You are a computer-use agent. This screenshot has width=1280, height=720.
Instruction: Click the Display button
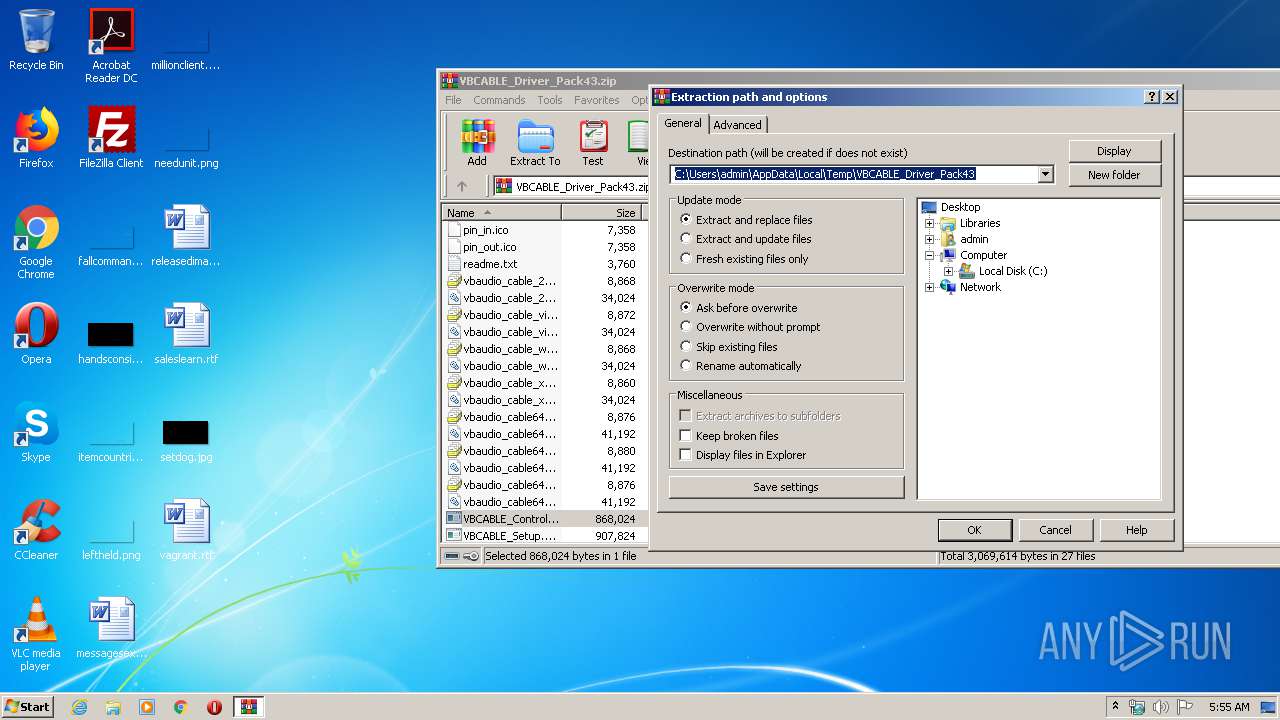click(x=1114, y=151)
